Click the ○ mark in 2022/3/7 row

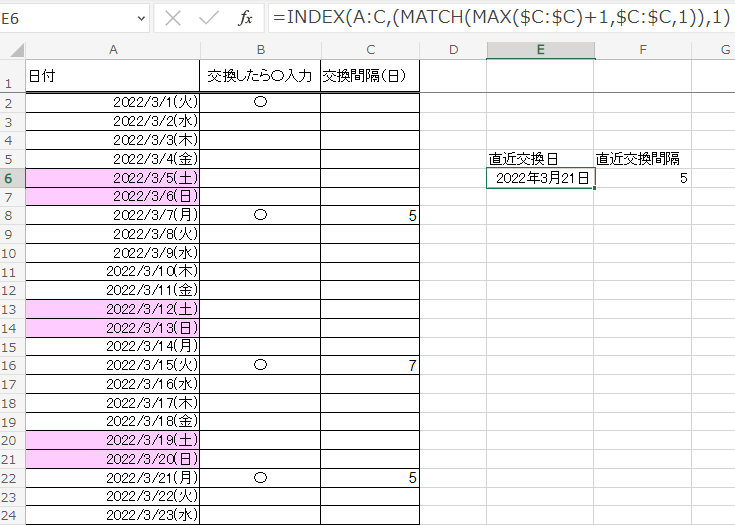pos(260,215)
